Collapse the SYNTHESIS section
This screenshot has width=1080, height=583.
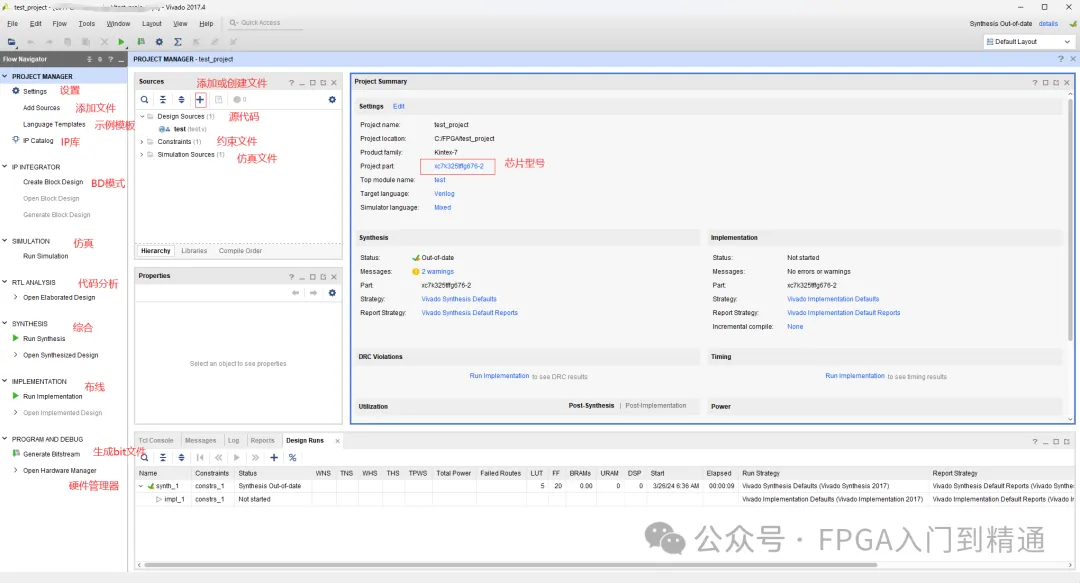[5, 323]
